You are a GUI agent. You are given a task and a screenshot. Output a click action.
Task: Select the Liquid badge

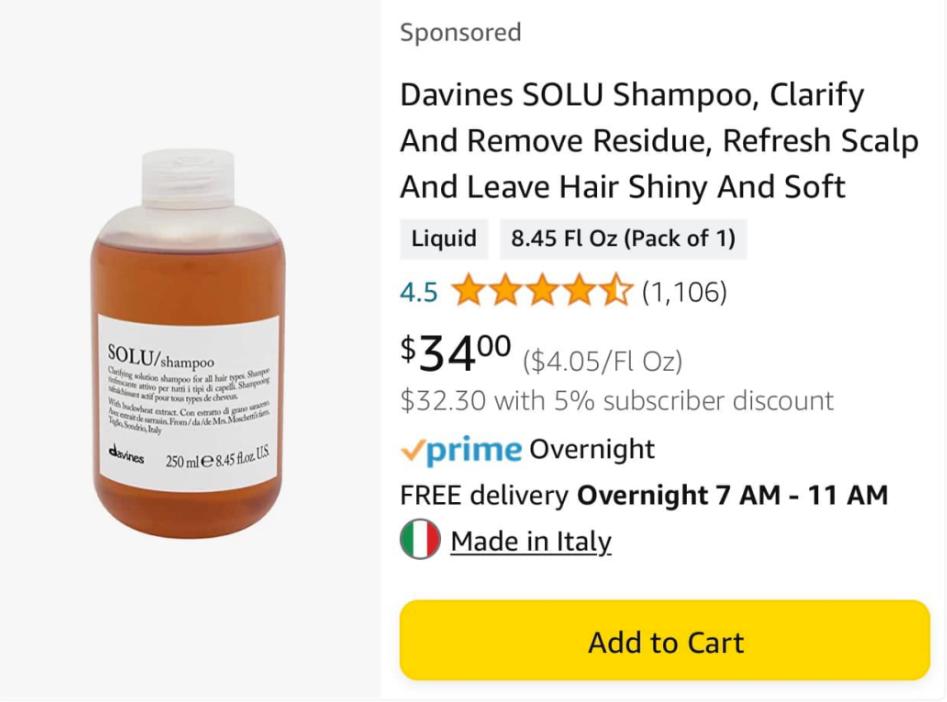coord(444,239)
